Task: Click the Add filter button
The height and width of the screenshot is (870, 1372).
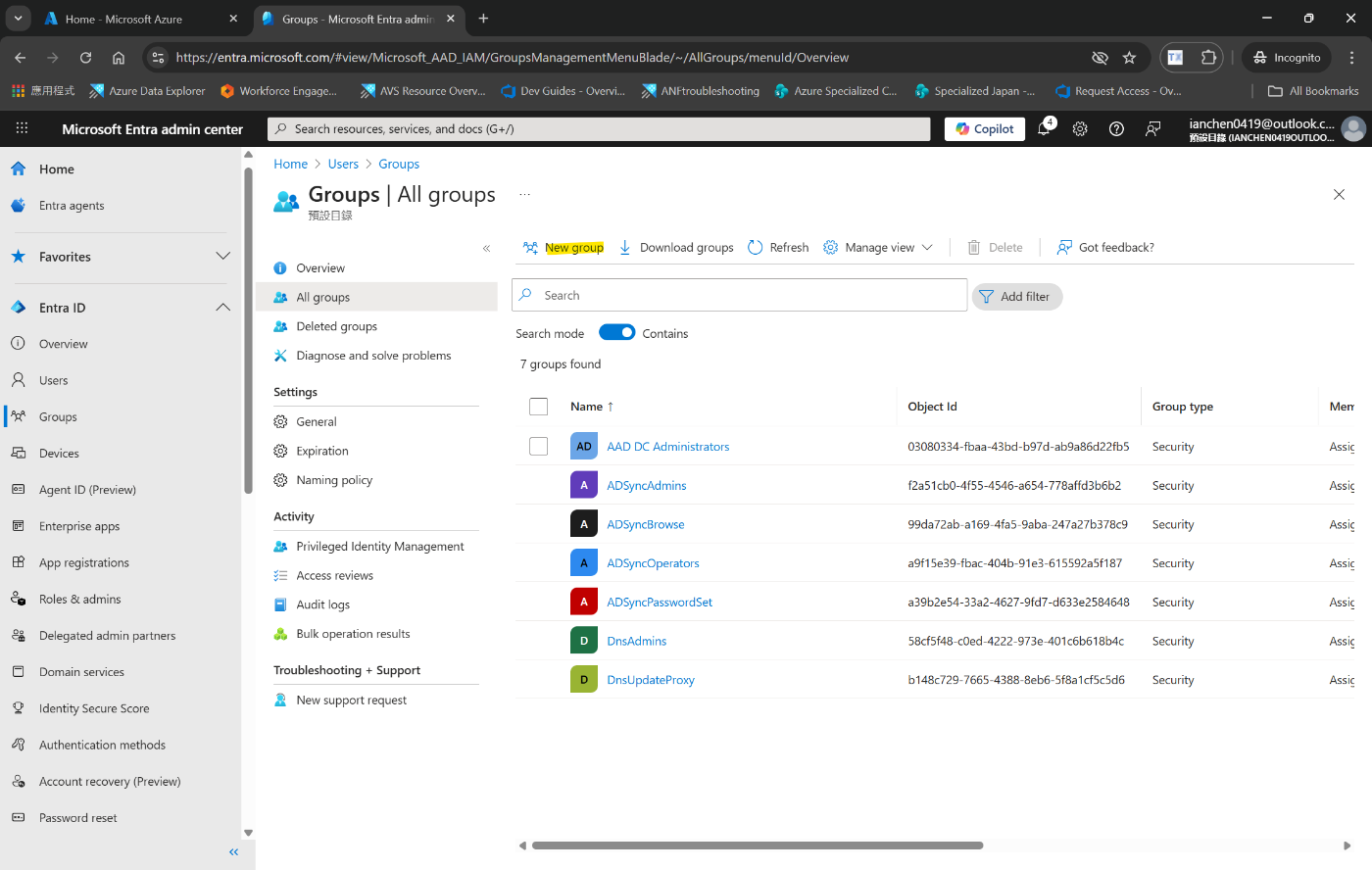Action: coord(1017,296)
